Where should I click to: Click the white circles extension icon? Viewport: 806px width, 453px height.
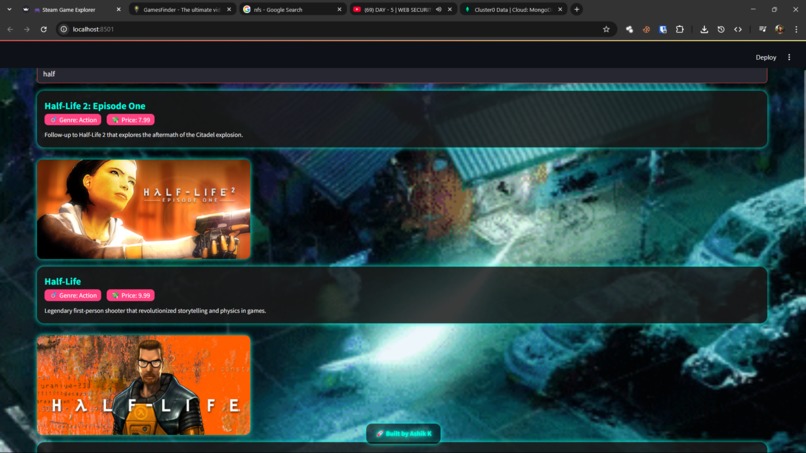coord(629,29)
